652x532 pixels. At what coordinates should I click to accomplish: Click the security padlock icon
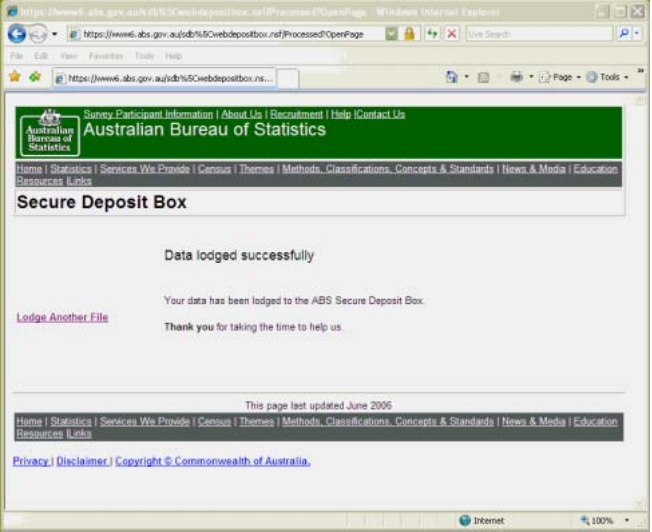pyautogui.click(x=409, y=34)
